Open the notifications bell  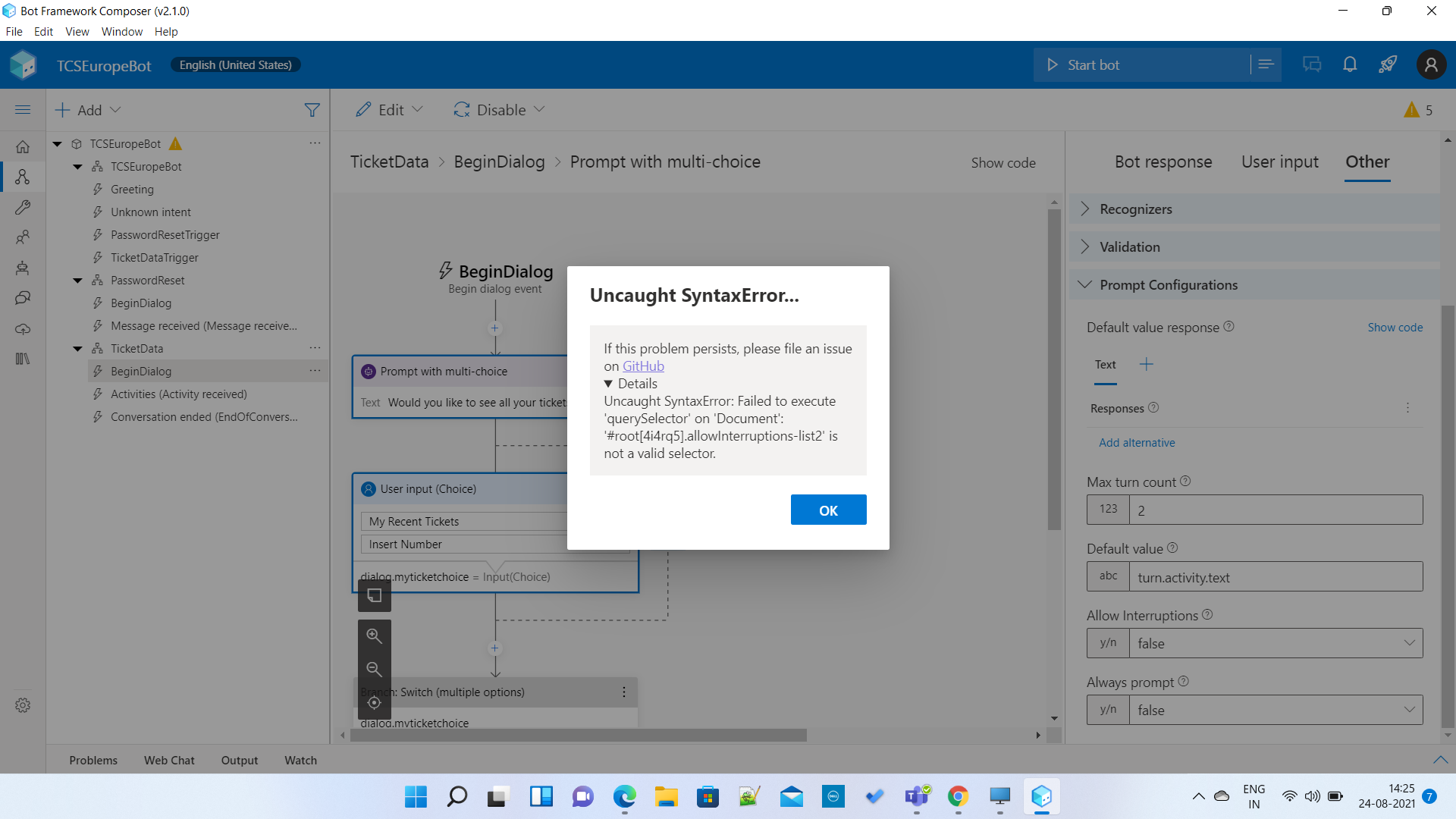(1350, 64)
